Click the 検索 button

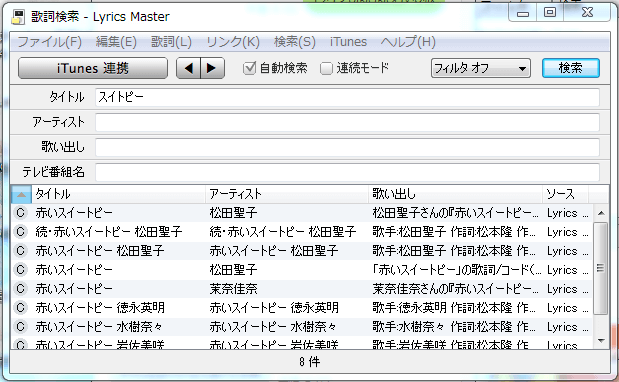click(570, 68)
